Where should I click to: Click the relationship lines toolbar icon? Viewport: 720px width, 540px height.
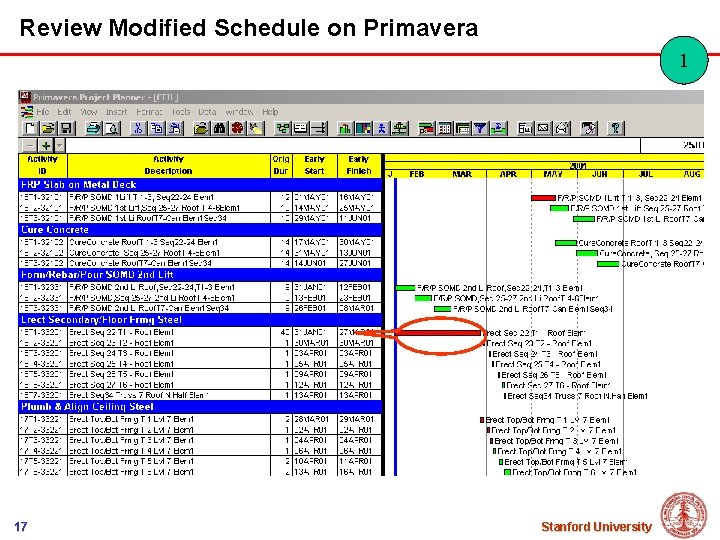[319, 128]
